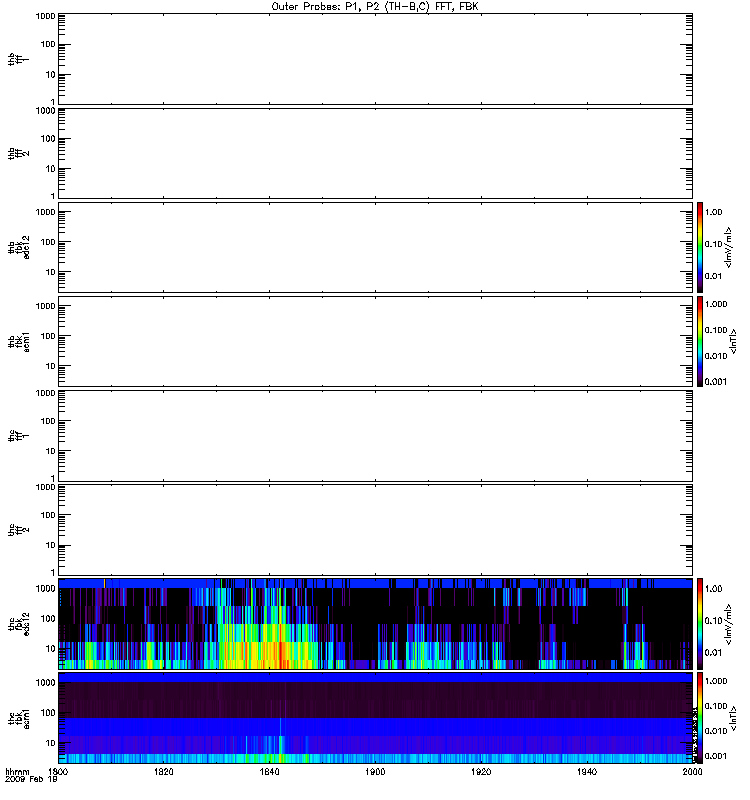Click the "thc fff 2" panel axis label
750x800 pixels.
(x=18, y=530)
